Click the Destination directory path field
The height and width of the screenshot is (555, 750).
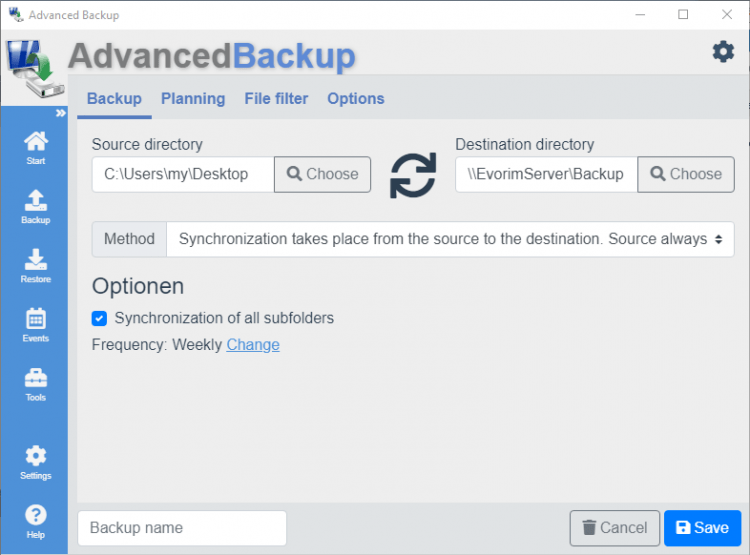pos(546,174)
